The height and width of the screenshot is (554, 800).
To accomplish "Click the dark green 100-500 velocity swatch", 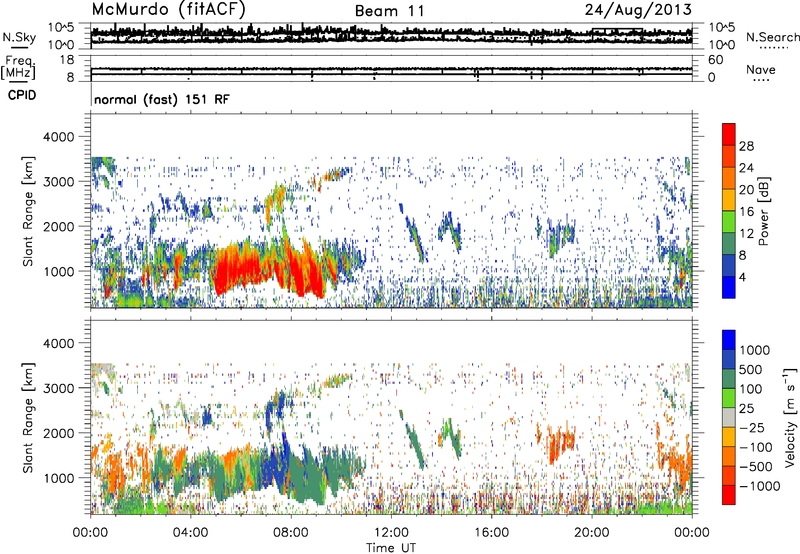I will (729, 379).
